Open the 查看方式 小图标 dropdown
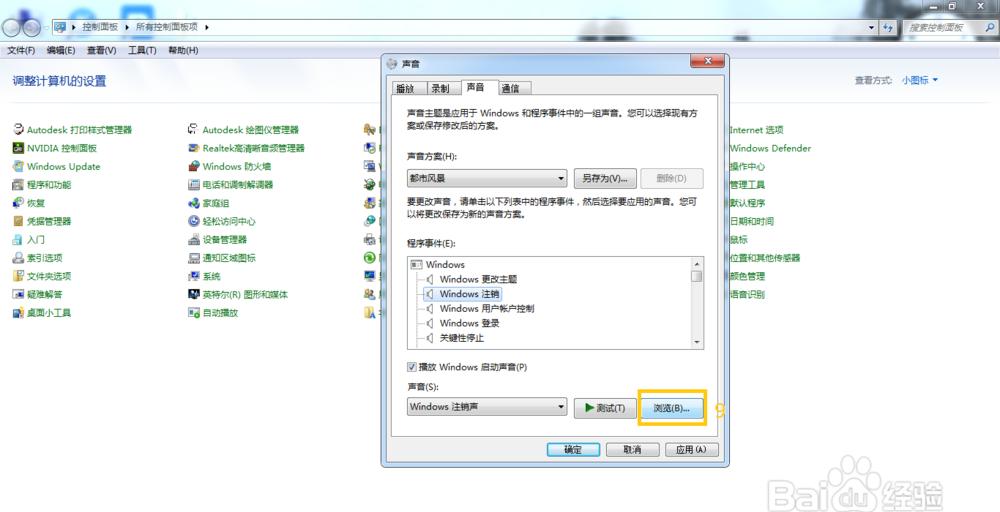Viewport: 1000px width, 512px height. pos(920,80)
